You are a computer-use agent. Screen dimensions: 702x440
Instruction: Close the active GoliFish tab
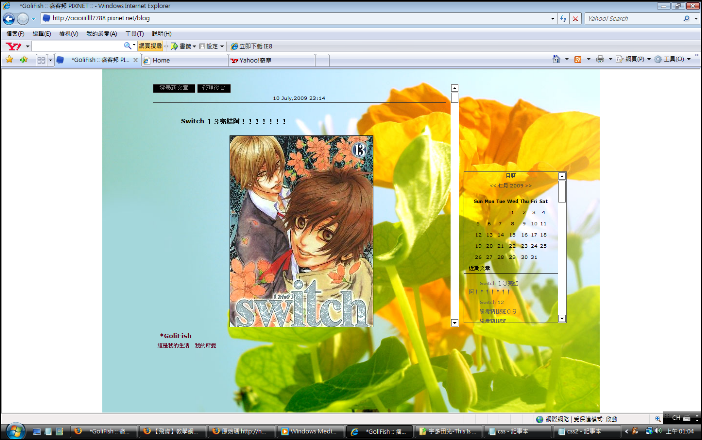click(x=136, y=60)
